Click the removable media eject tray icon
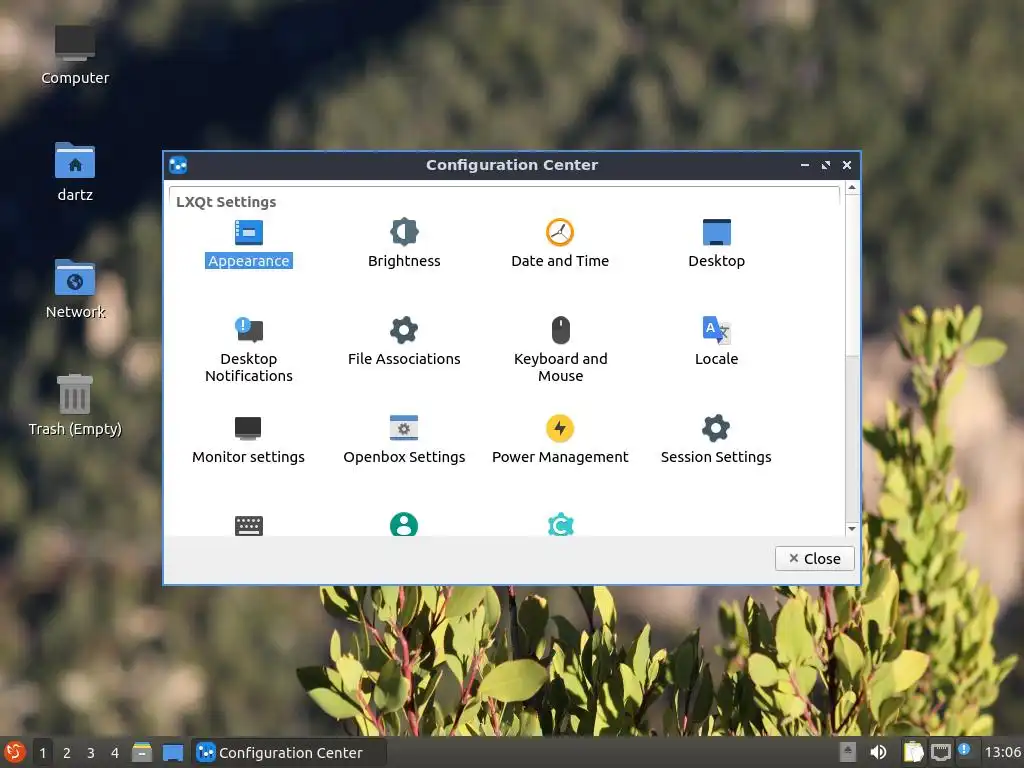 click(848, 752)
